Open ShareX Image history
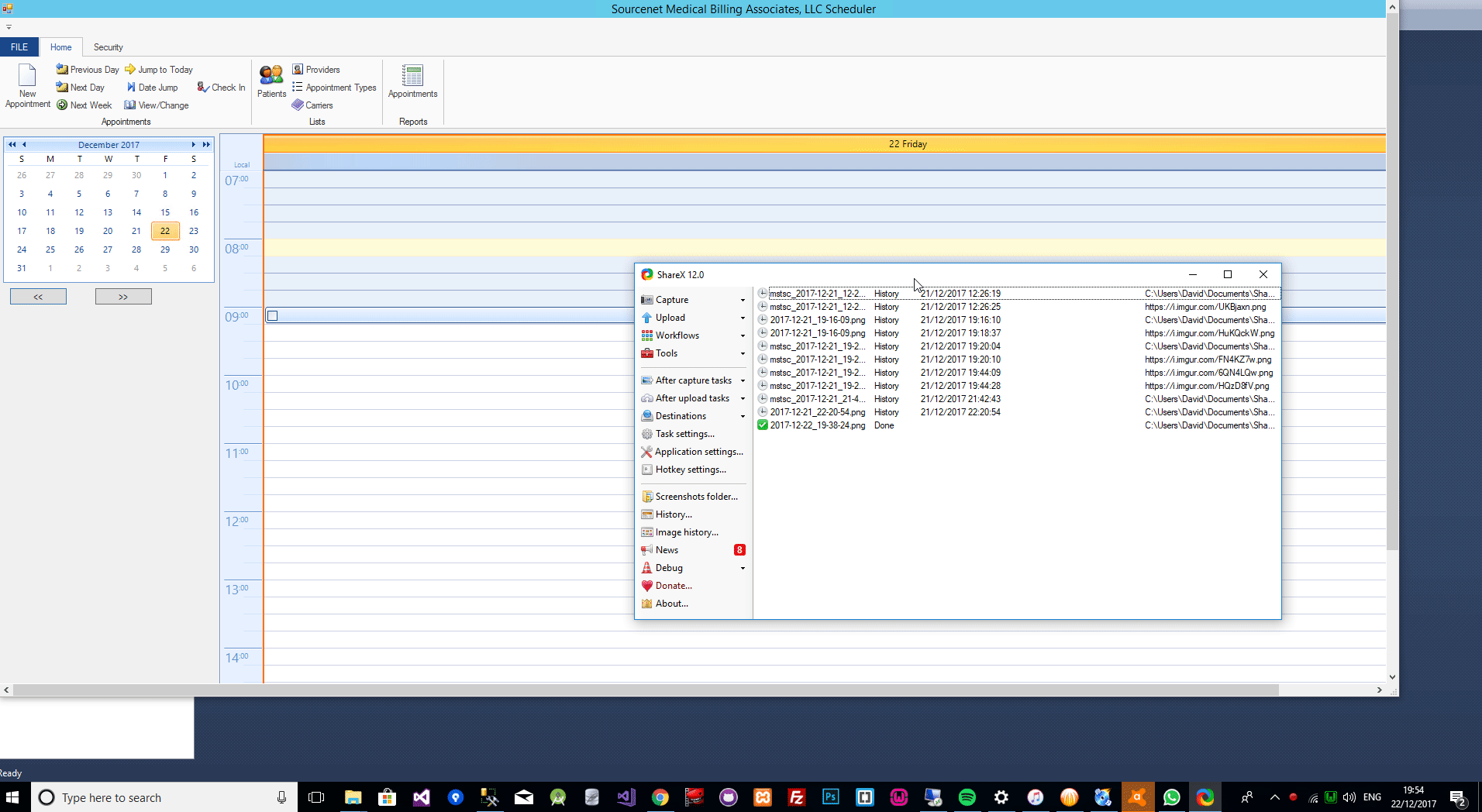This screenshot has width=1482, height=812. [x=680, y=532]
